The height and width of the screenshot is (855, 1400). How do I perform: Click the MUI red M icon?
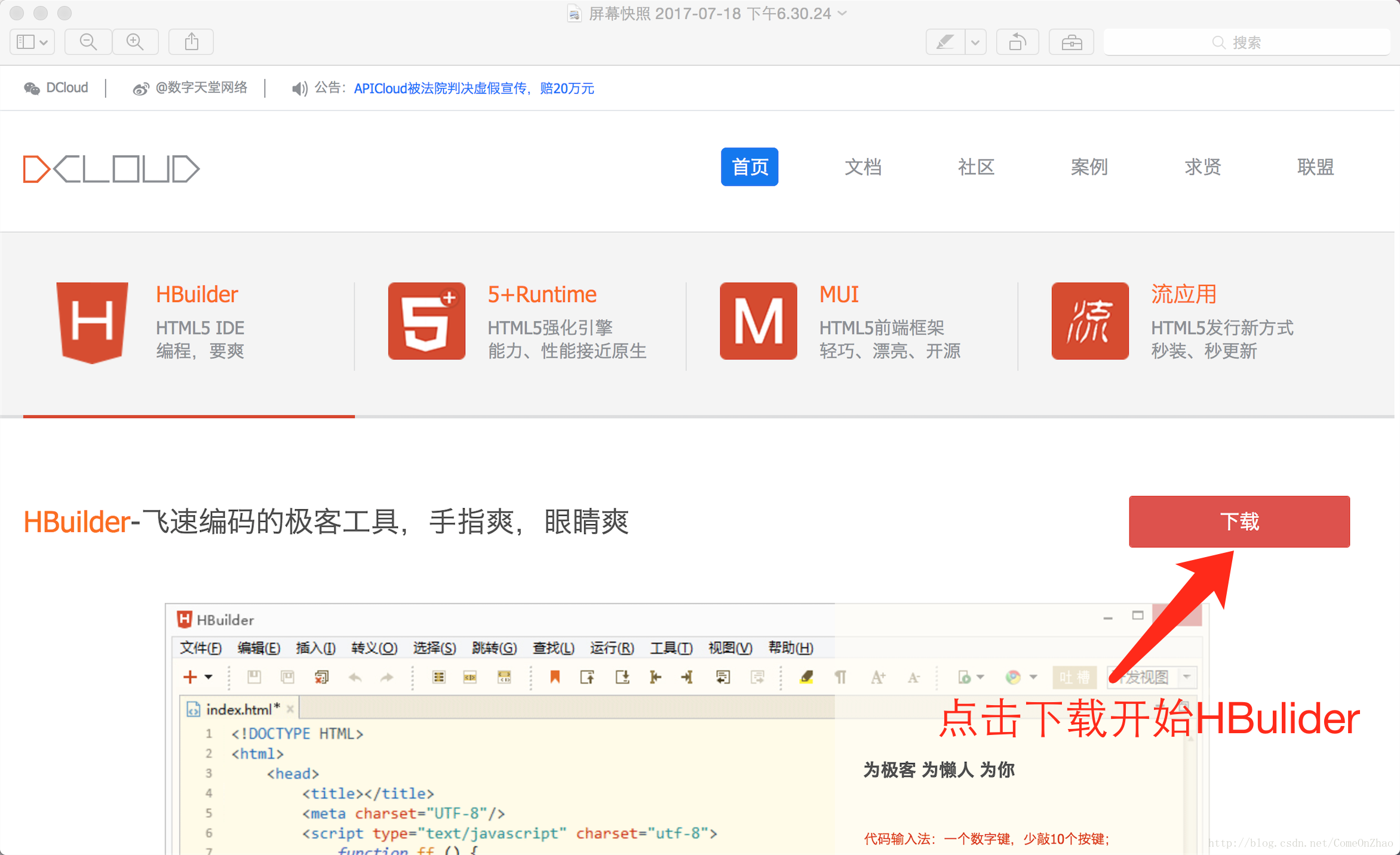pos(758,321)
